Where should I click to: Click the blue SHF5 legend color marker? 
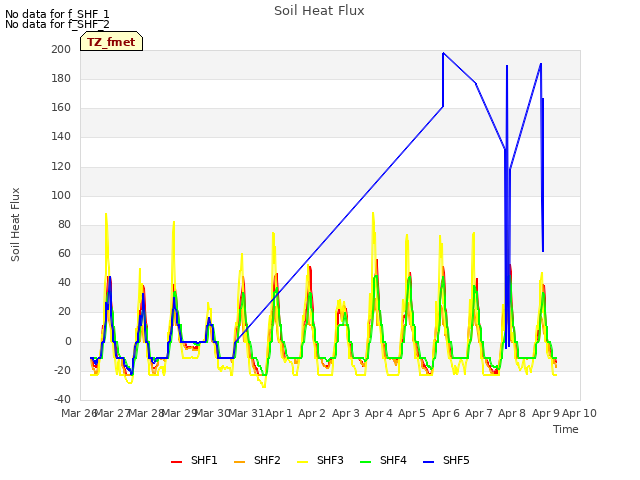click(429, 462)
